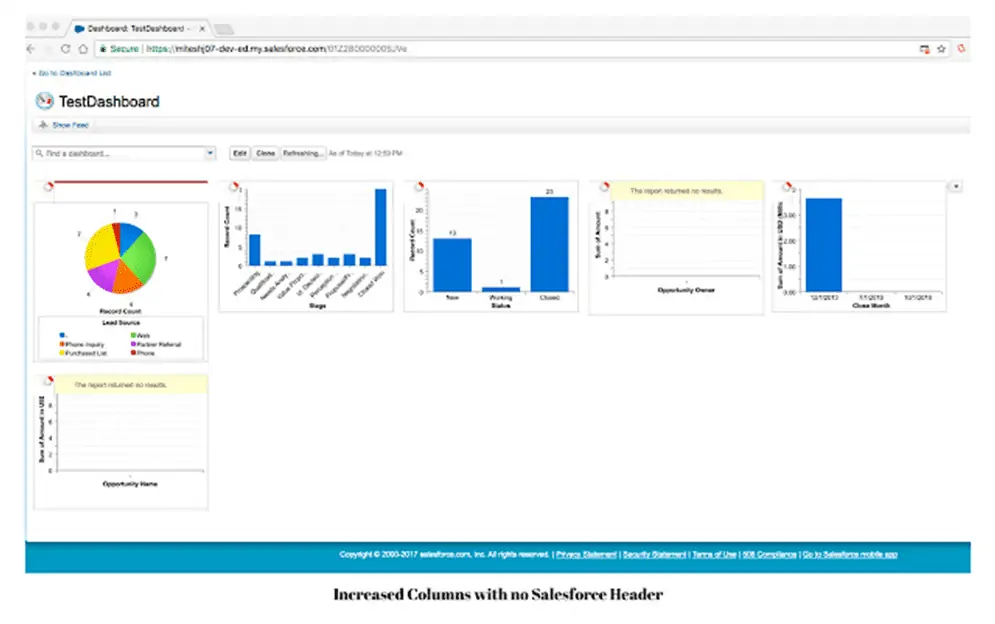
Task: Click the Refreshing... button
Action: (303, 153)
